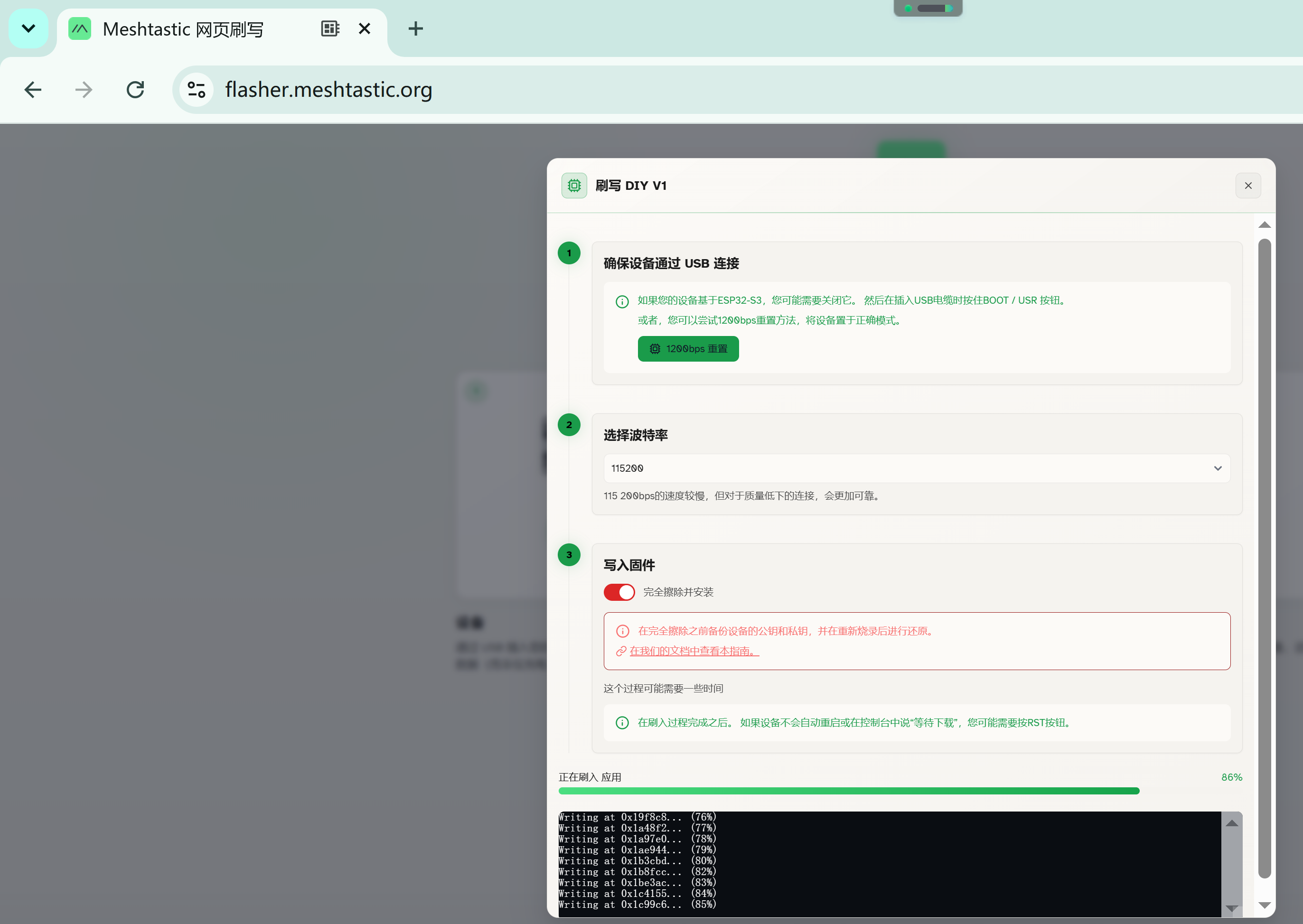This screenshot has width=1303, height=924.
Task: Open the 在我们的文档中查看本指南 link
Action: click(x=694, y=651)
